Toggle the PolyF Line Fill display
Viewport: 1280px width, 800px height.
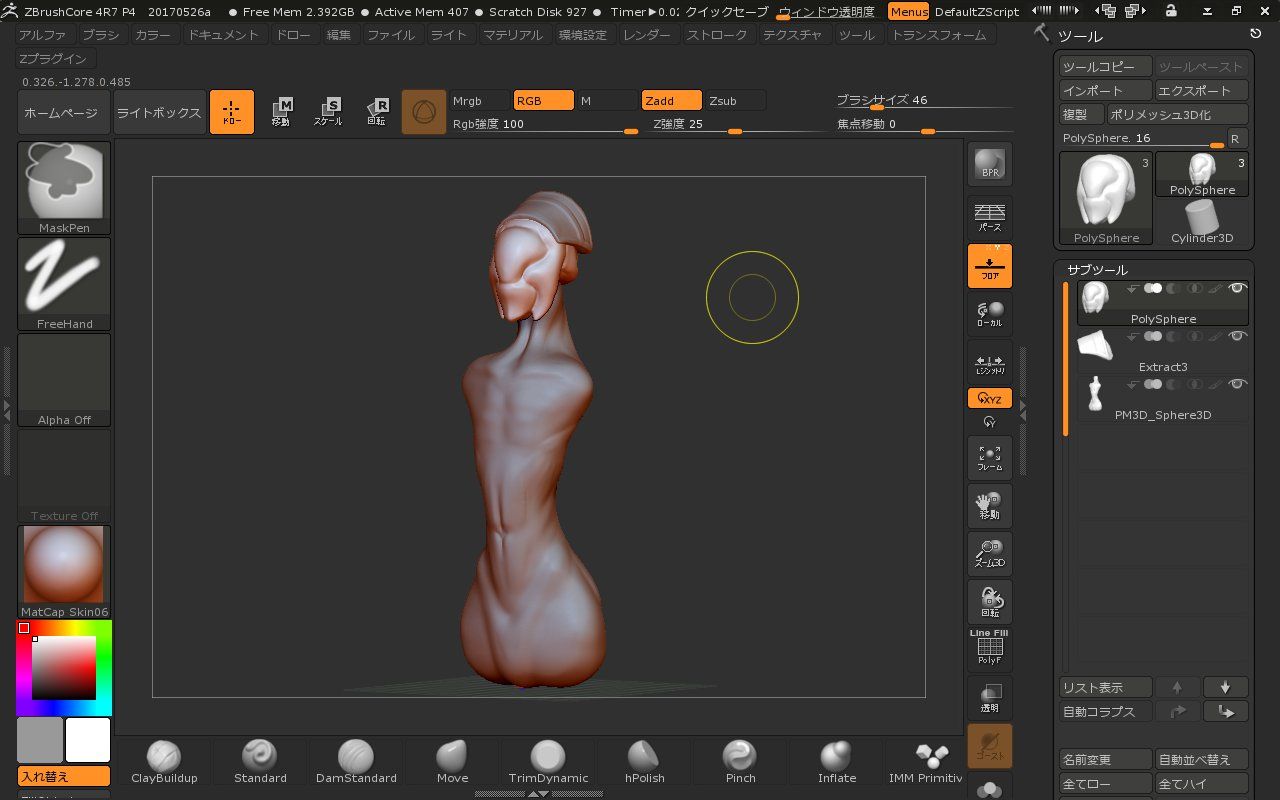pos(989,649)
